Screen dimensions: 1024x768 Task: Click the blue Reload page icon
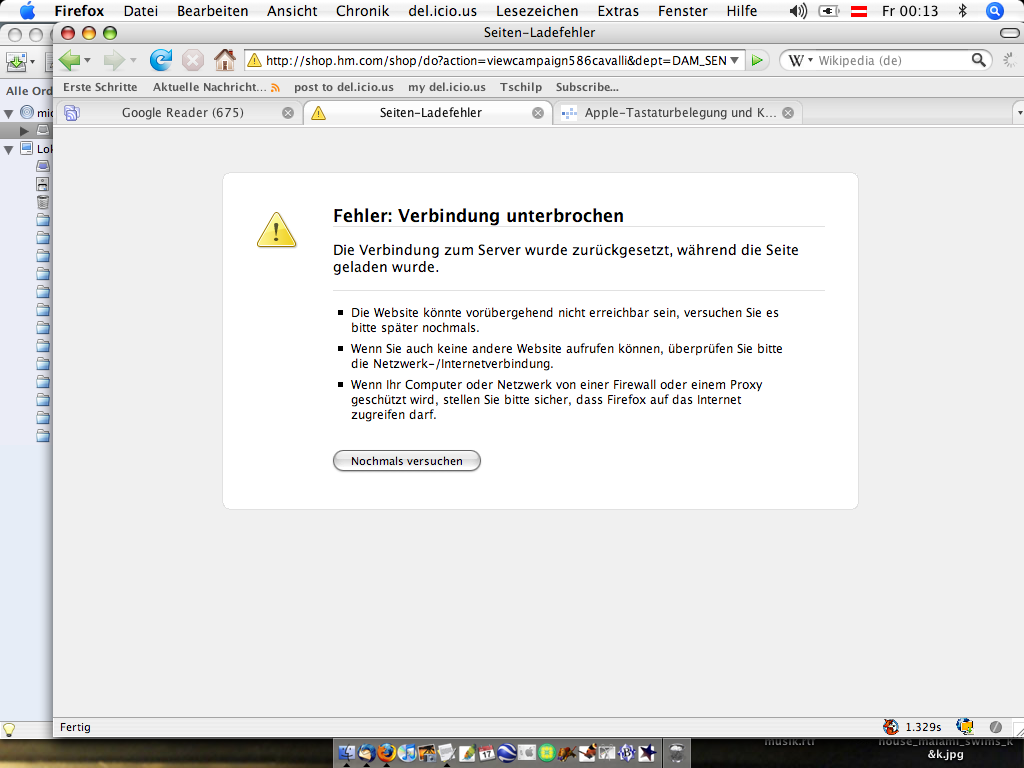pyautogui.click(x=160, y=61)
